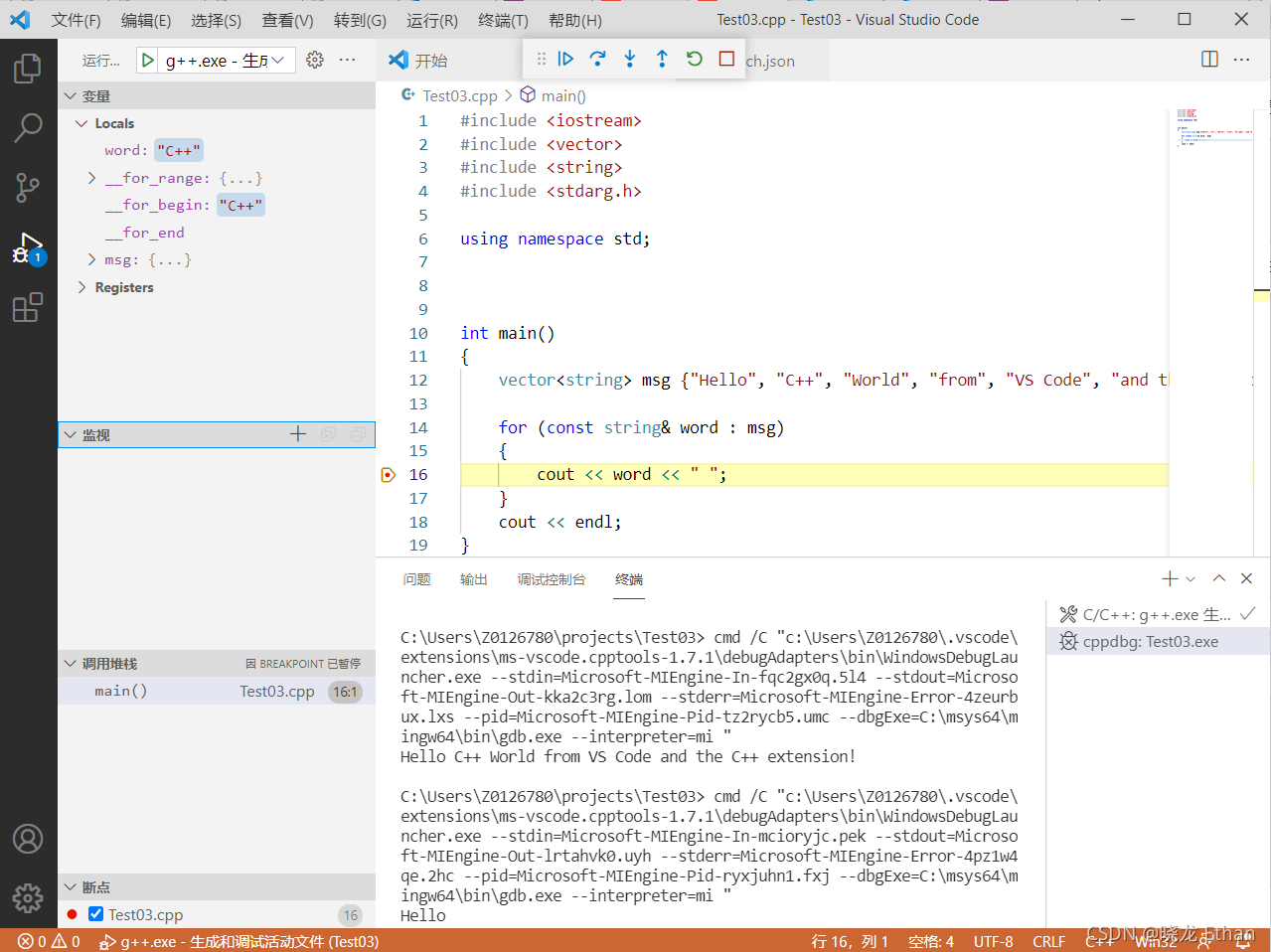Click 行 16, 列 1 cursor position

tap(850, 941)
